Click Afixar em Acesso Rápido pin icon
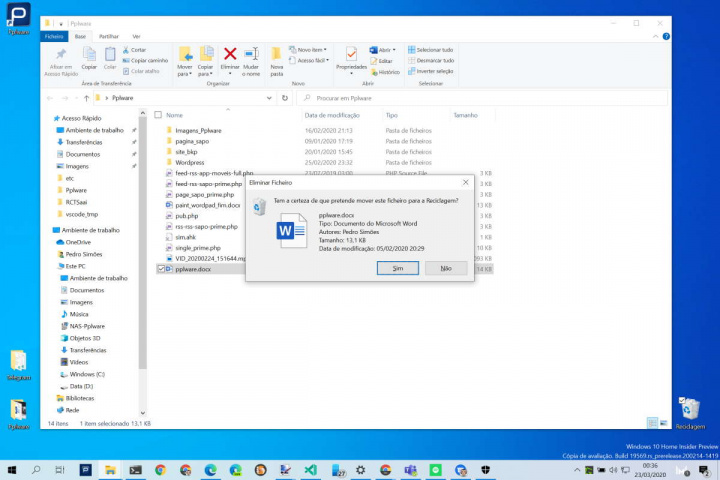This screenshot has width=720, height=480. 61,56
